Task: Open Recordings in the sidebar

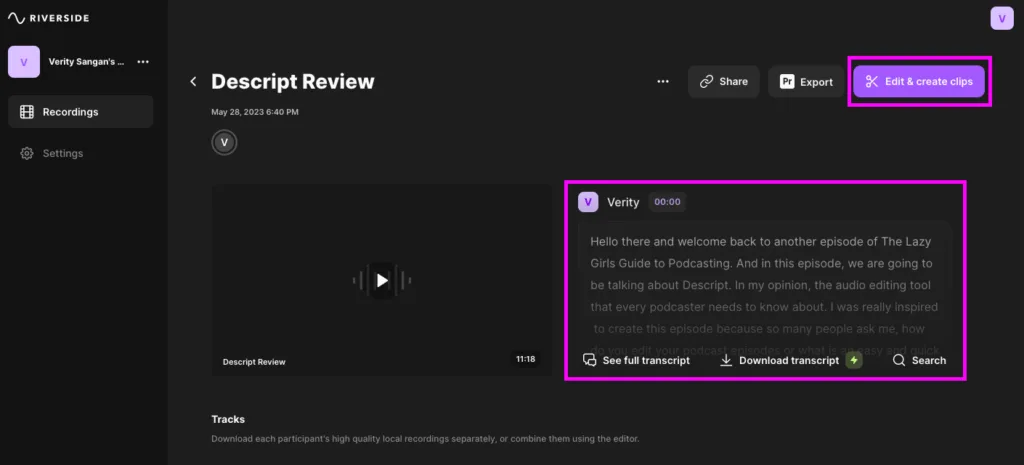Action: [80, 112]
